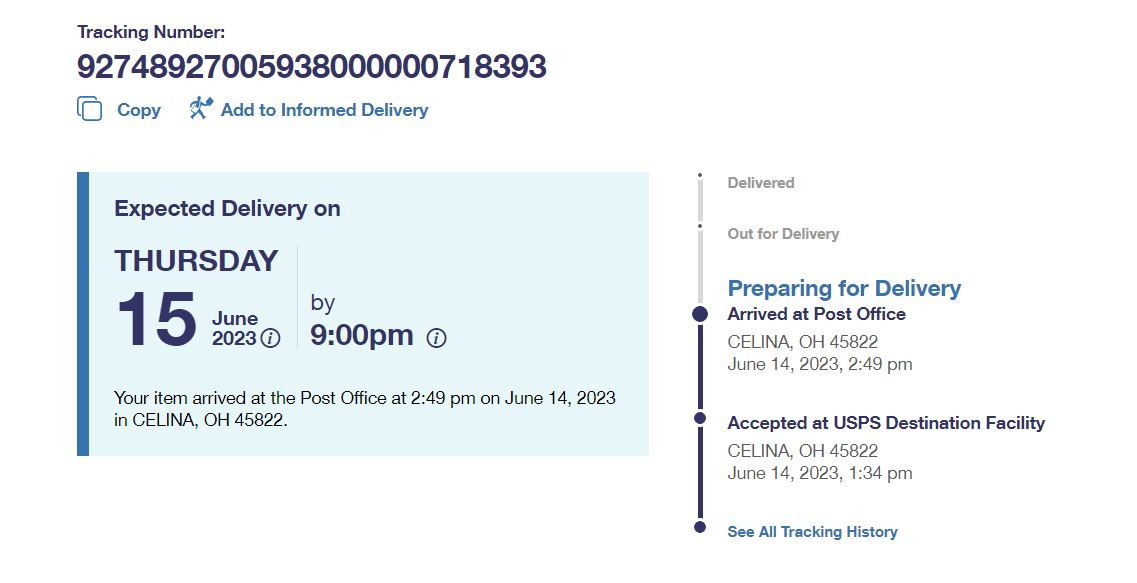Click the Informed Delivery mail carrier icon

[x=201, y=109]
